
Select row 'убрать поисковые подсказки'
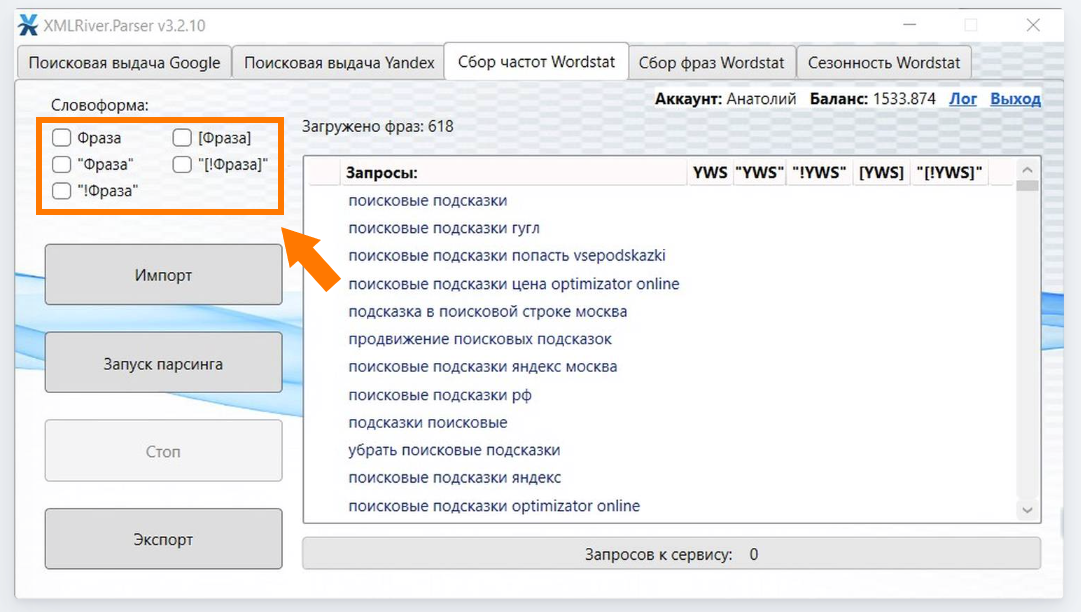(454, 450)
